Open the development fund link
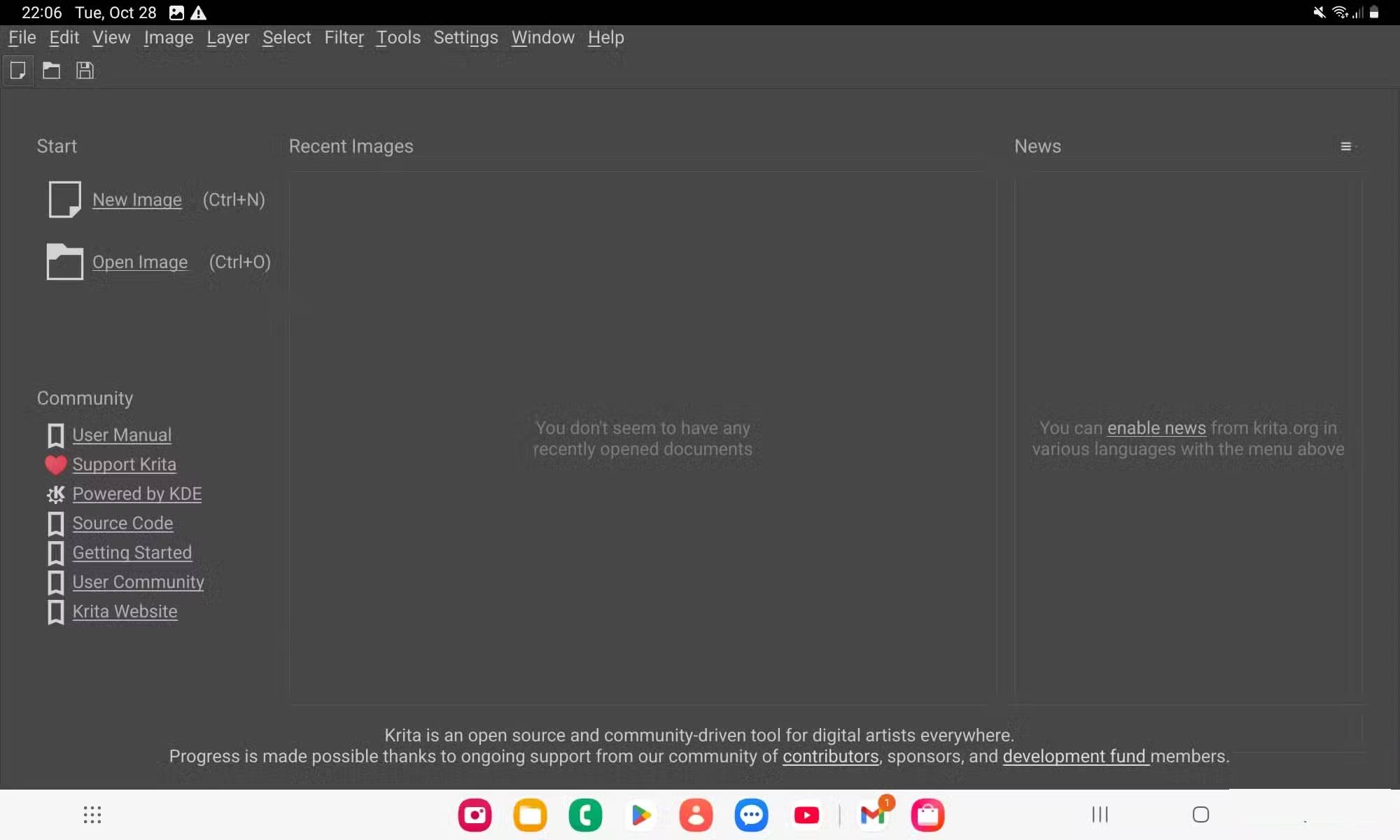Viewport: 1400px width, 840px height. pos(1074,756)
